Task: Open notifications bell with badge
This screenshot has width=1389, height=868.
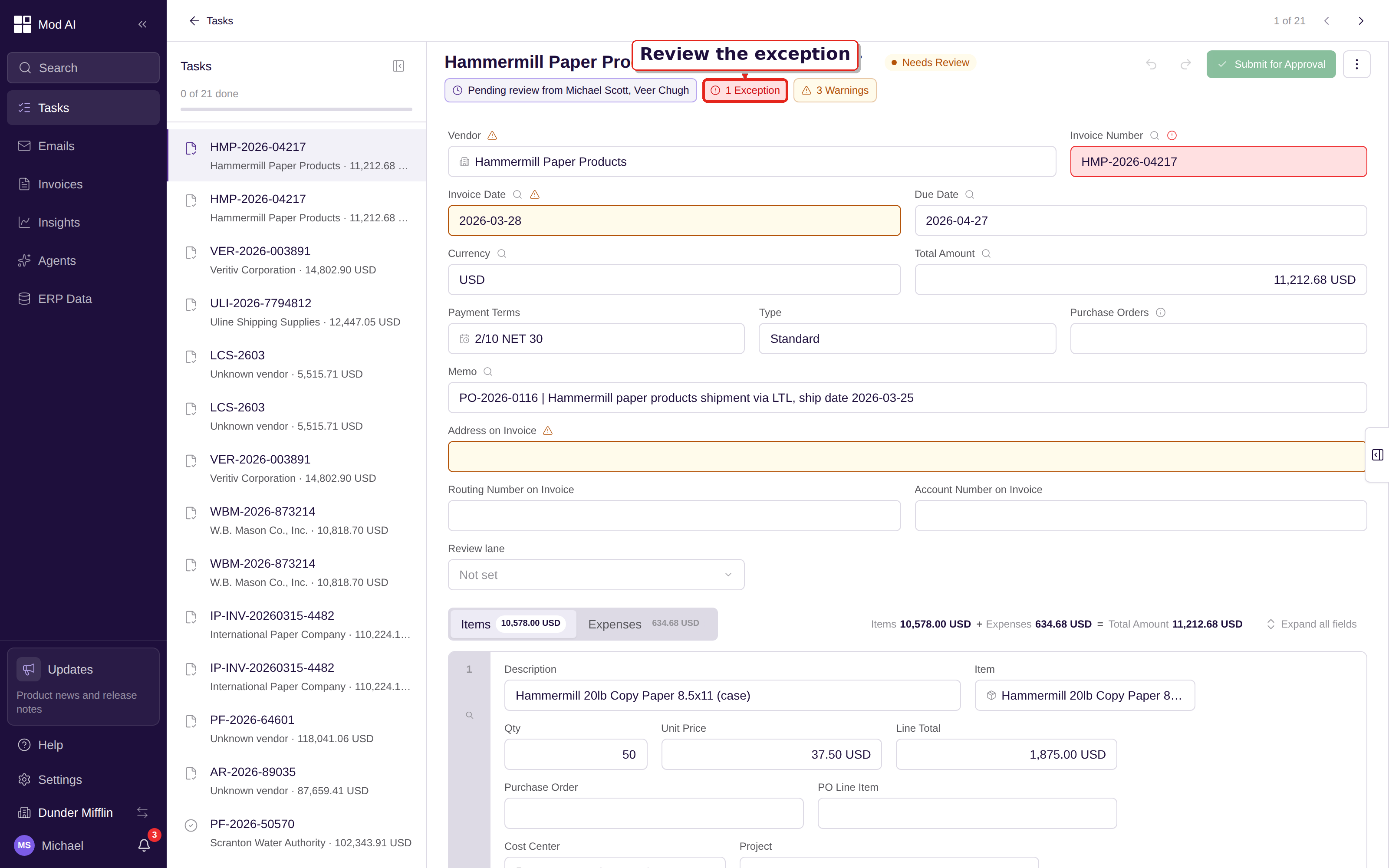Action: 144,845
